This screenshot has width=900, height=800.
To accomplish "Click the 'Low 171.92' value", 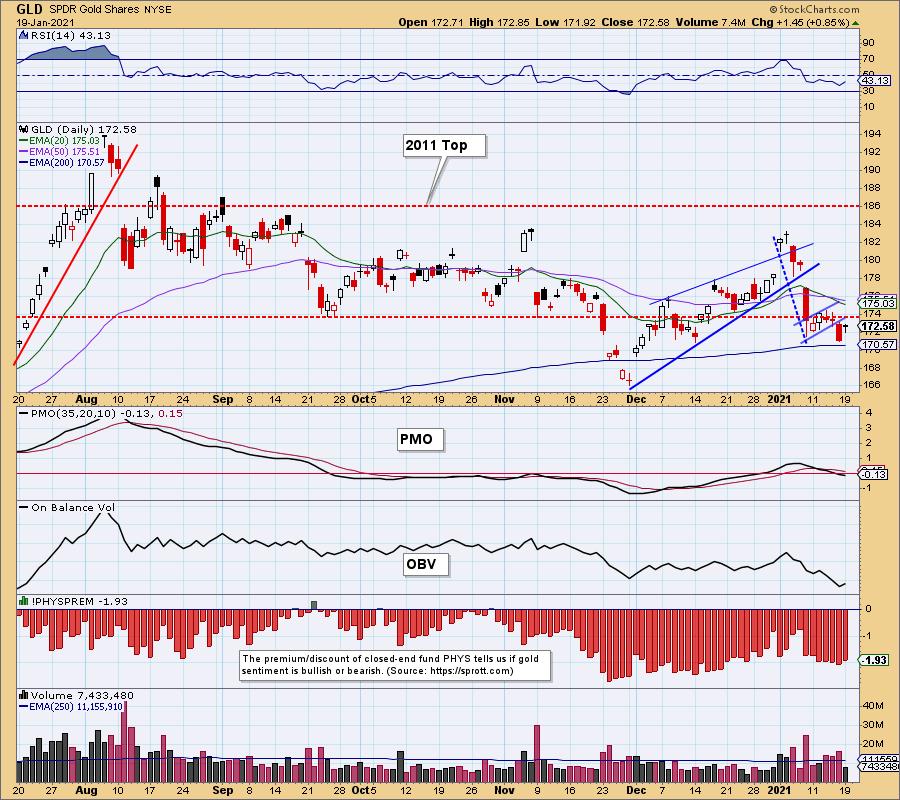I will tap(567, 22).
